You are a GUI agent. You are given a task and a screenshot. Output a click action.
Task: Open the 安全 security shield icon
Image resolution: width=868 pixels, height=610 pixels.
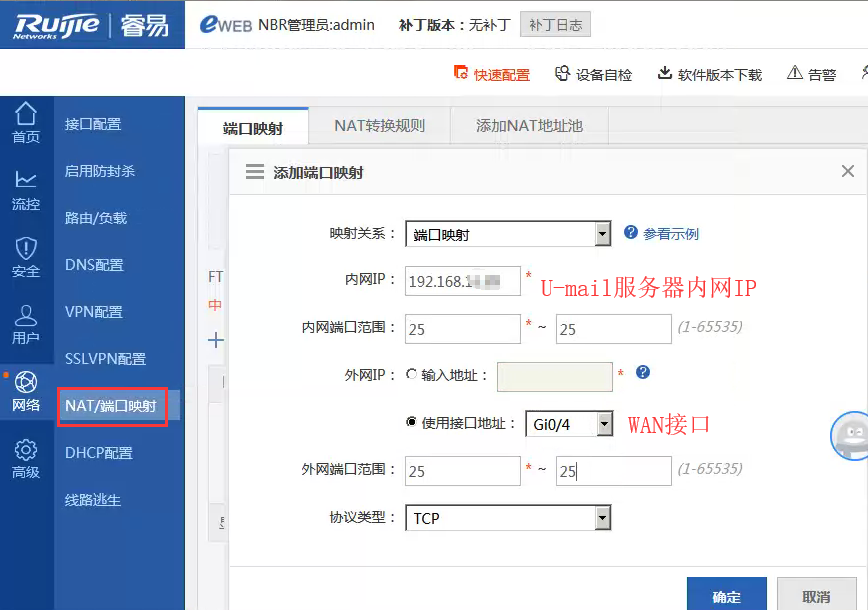point(26,249)
